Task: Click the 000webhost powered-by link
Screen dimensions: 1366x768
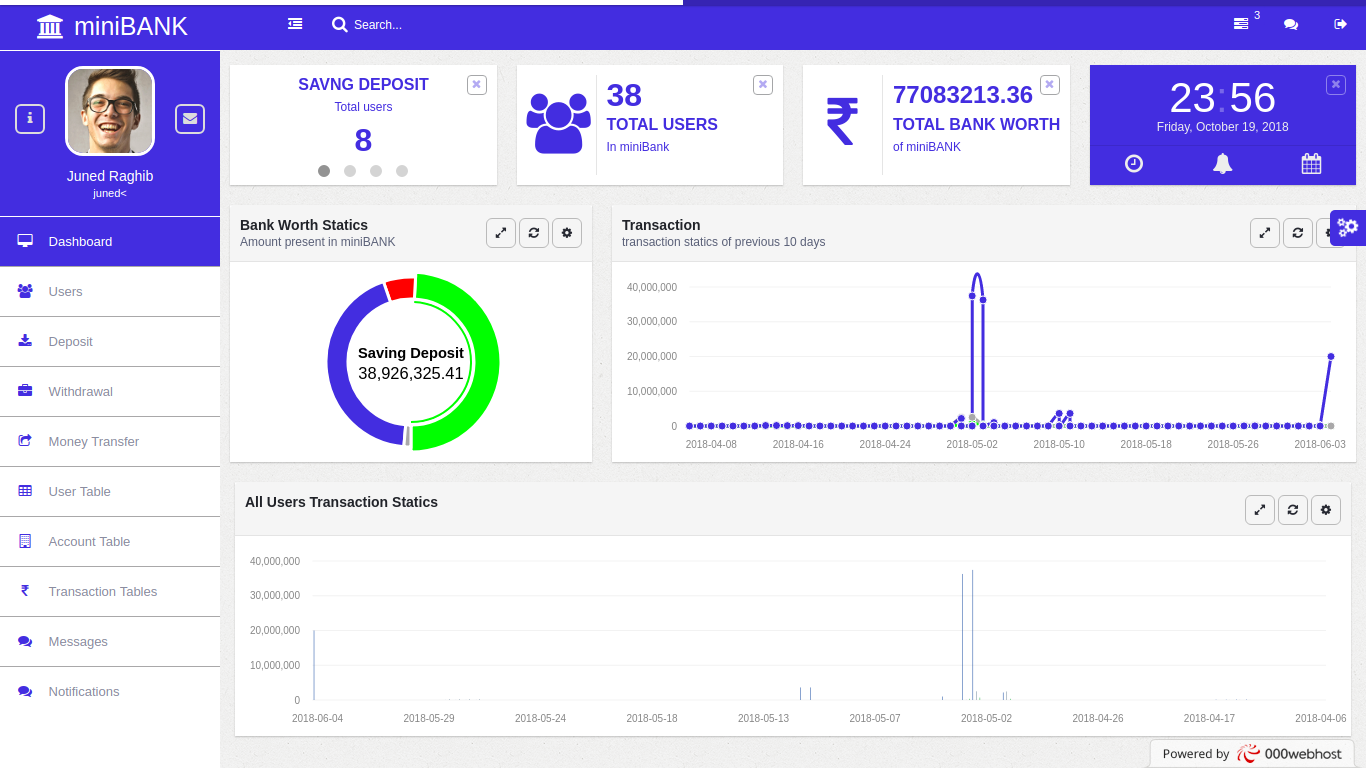Action: point(1252,754)
